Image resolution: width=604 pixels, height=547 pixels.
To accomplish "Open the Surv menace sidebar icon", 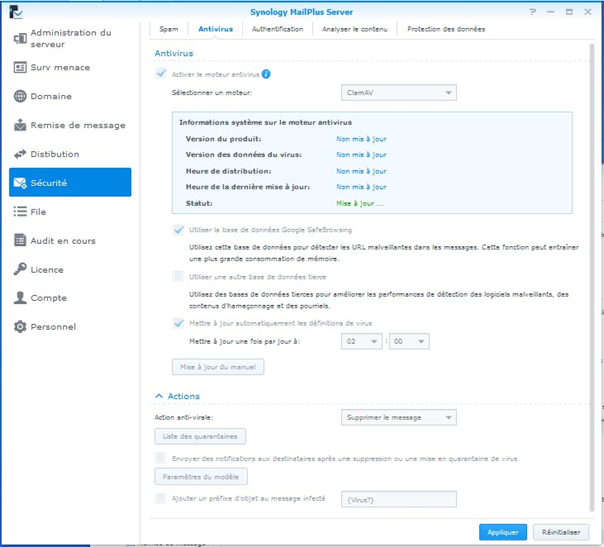I will coord(20,68).
